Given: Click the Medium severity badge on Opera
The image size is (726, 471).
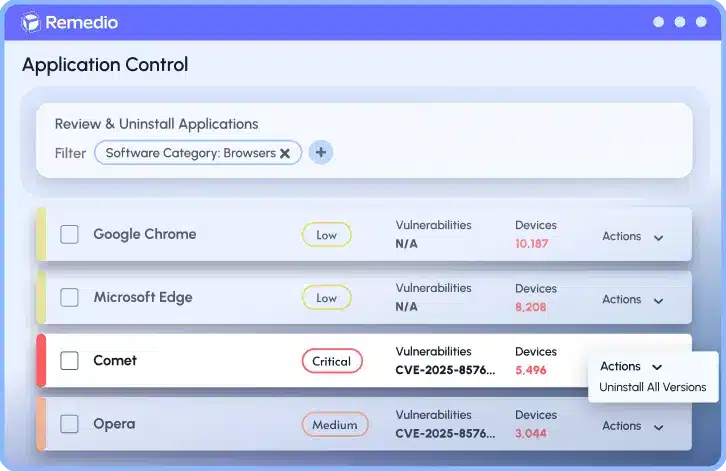Looking at the screenshot, I should point(334,424).
